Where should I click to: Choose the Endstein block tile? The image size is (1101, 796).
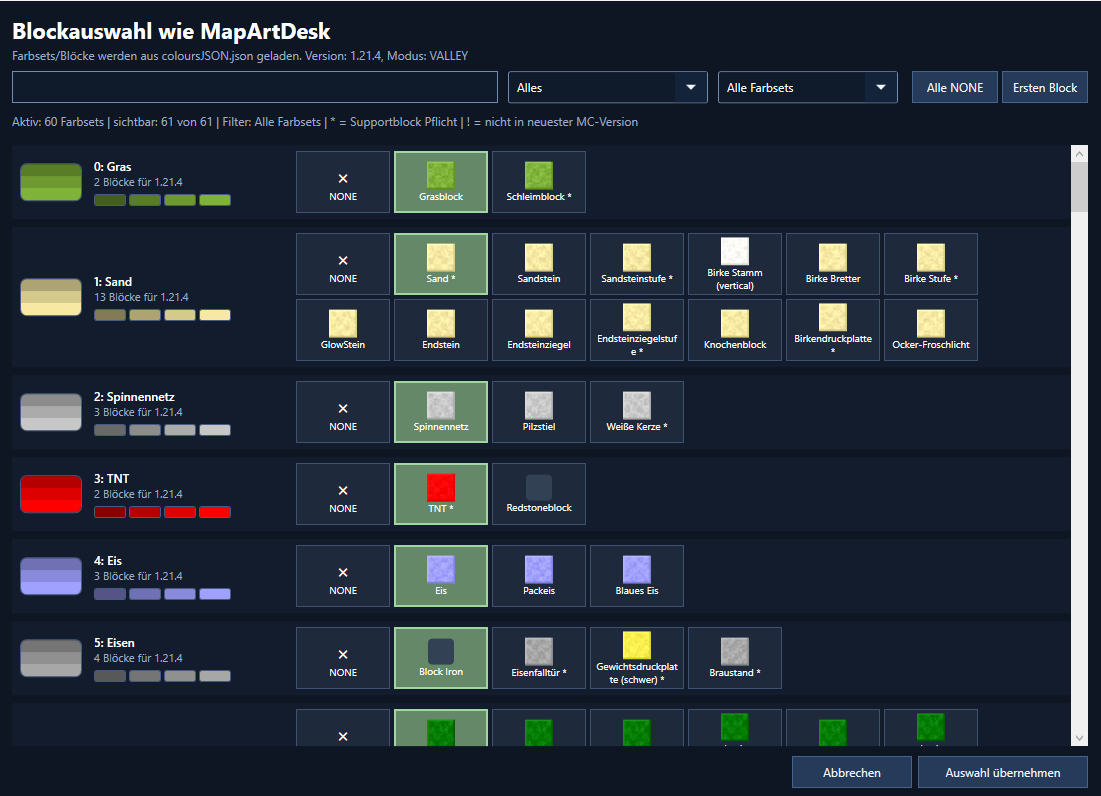coord(441,330)
